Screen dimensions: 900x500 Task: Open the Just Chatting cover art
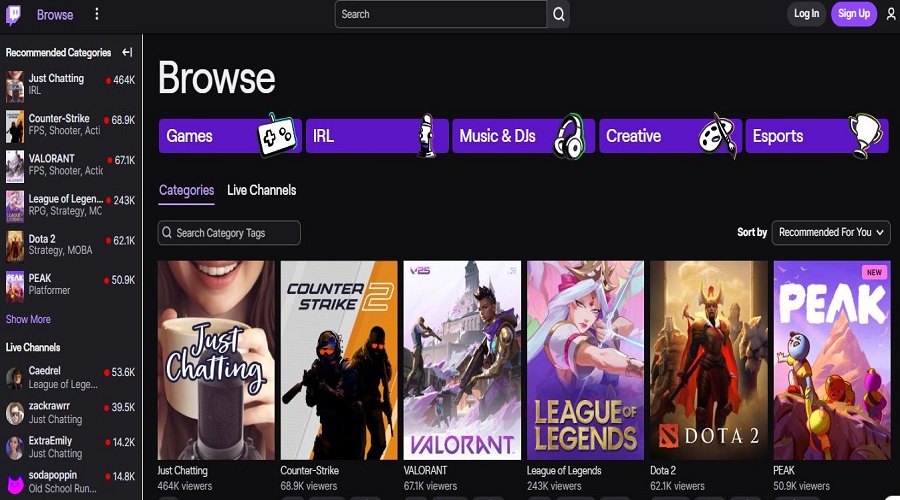[x=216, y=360]
